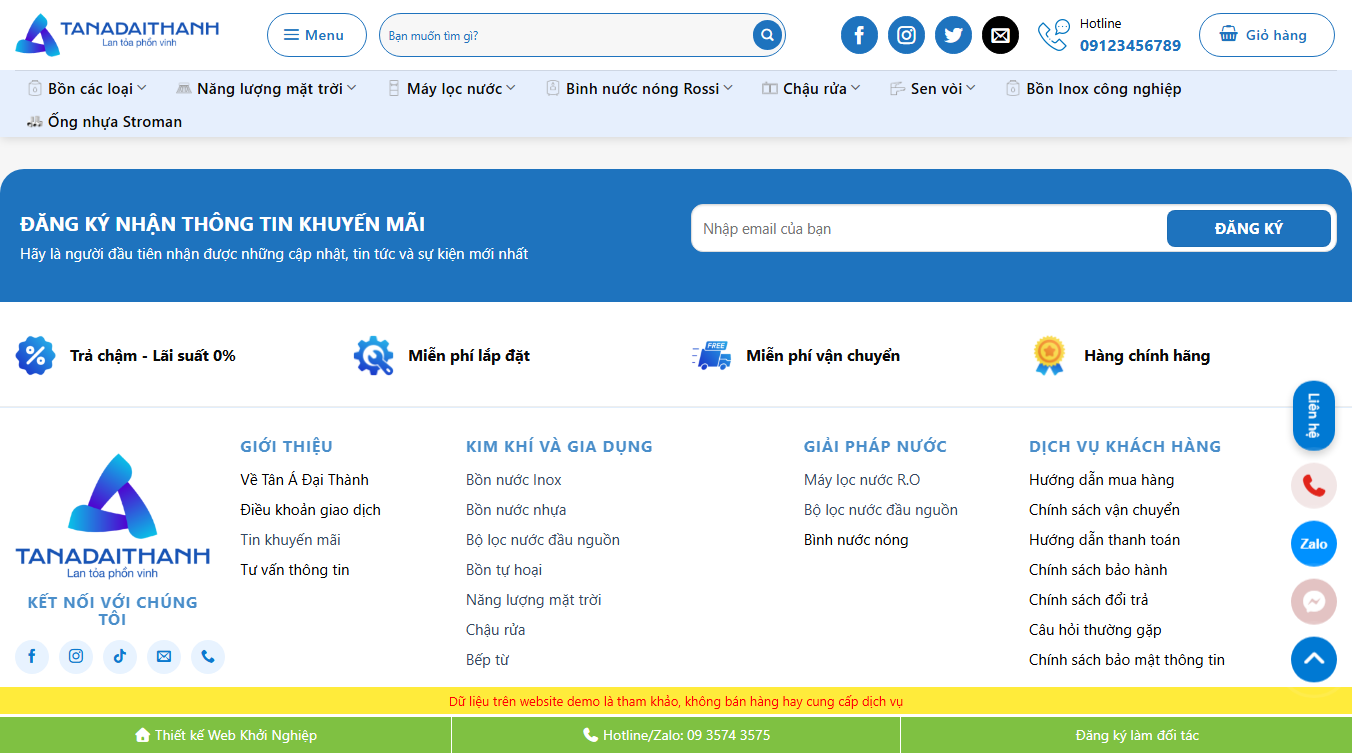Screen dimensions: 1352x753
Task: Click the Nhập email của bạn field
Action: point(929,228)
